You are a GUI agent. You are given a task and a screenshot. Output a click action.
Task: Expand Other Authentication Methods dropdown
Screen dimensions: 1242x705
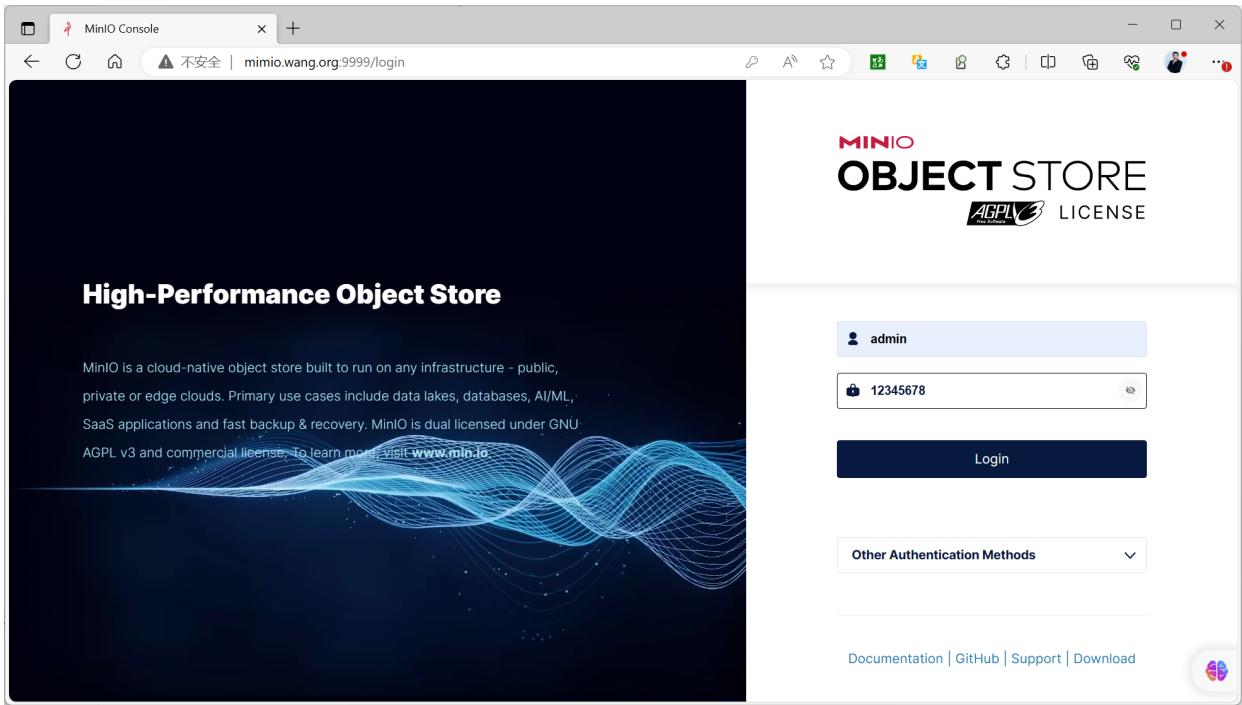(x=991, y=555)
